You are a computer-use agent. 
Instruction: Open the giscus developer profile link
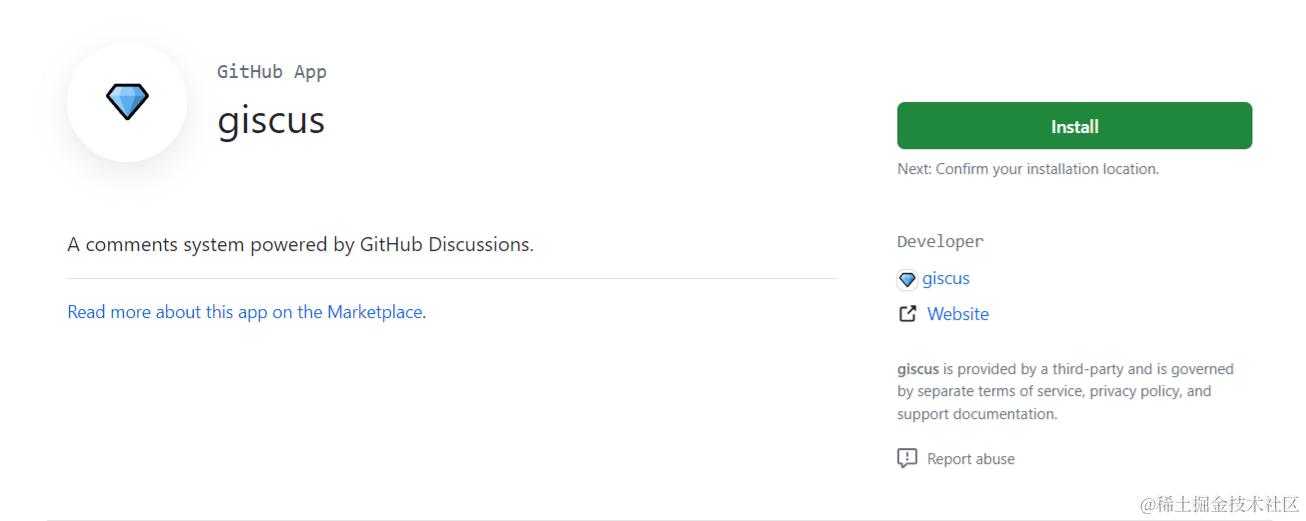tap(945, 279)
